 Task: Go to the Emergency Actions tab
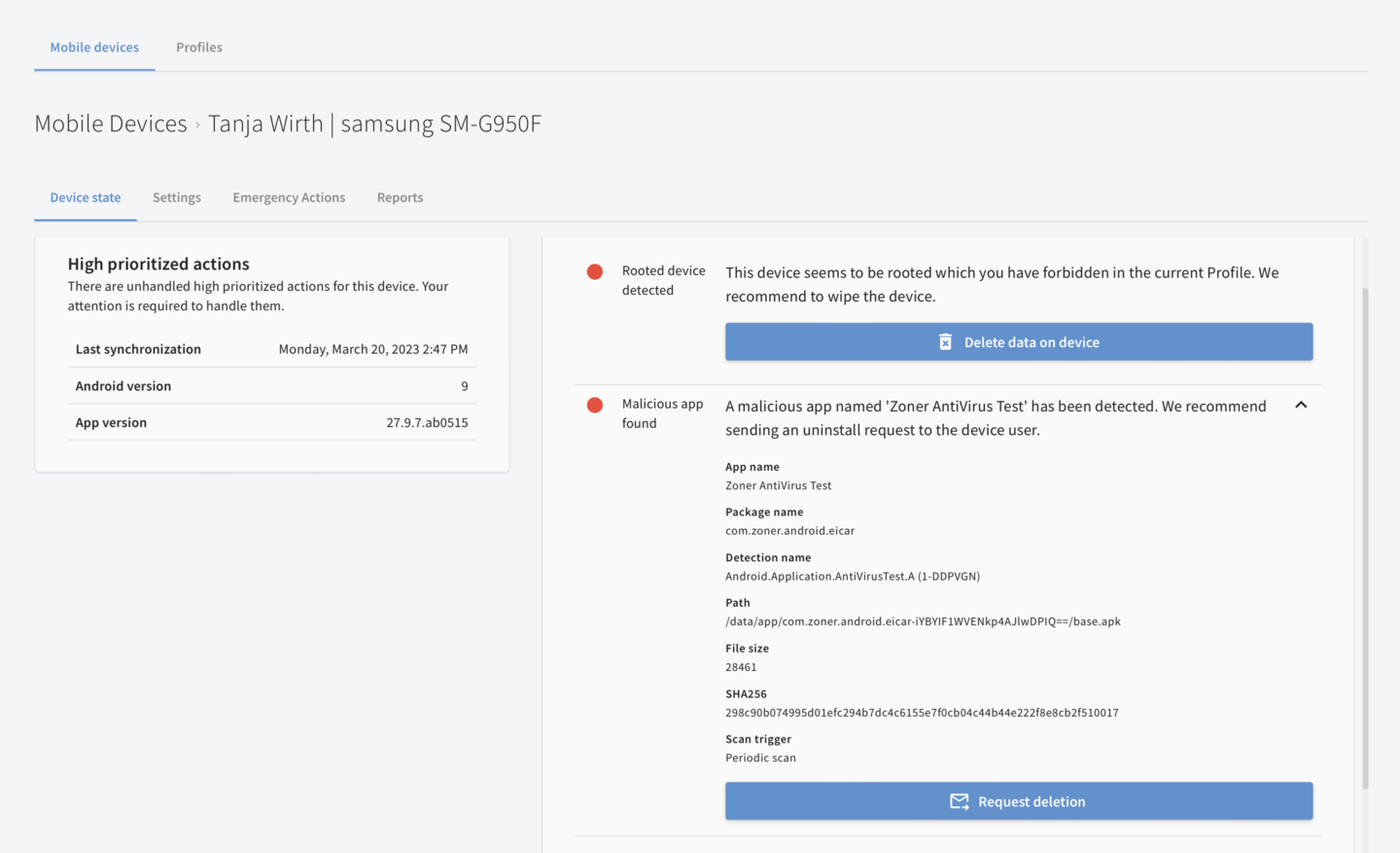coord(289,197)
